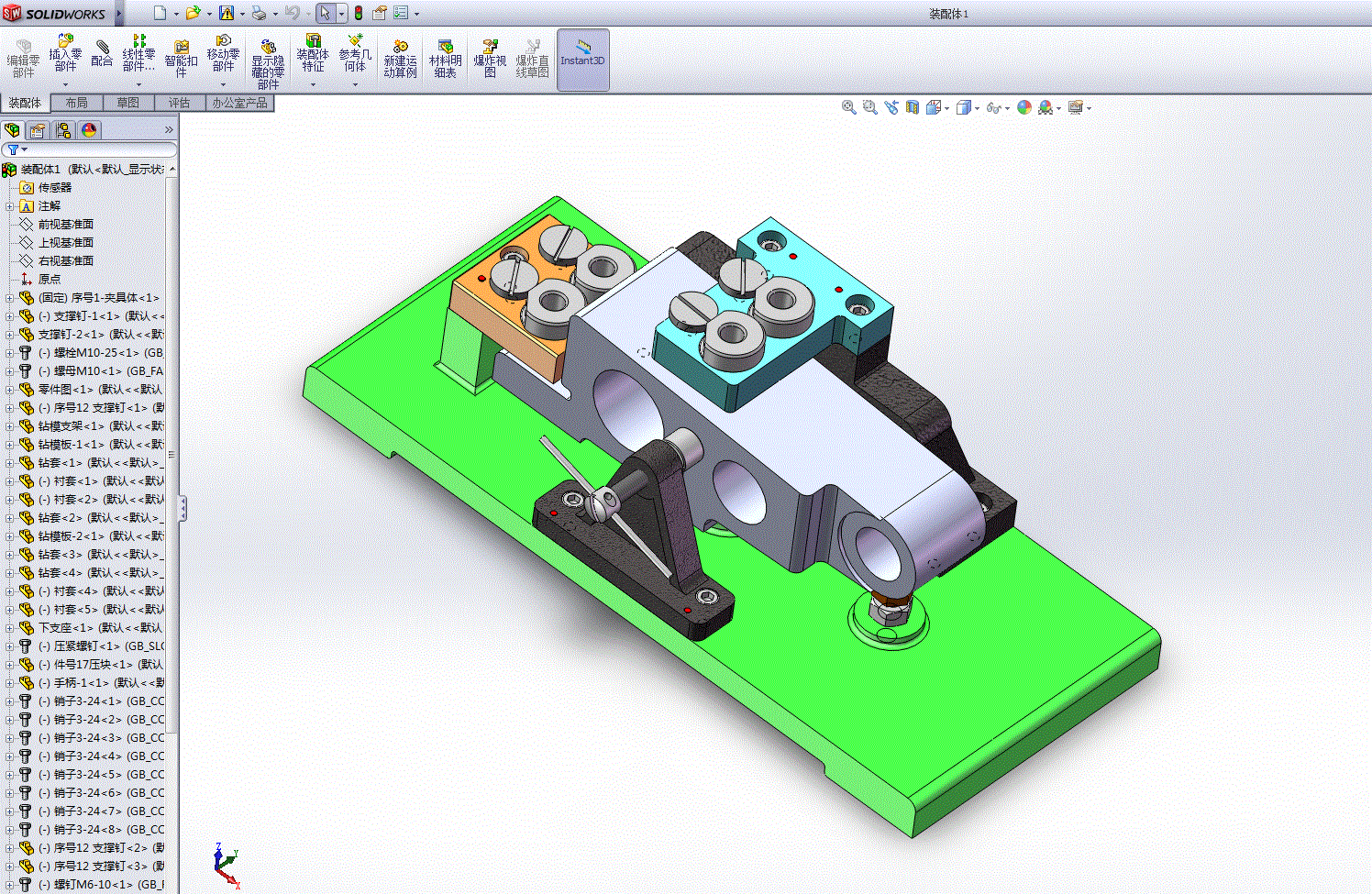This screenshot has width=1372, height=894.
Task: Switch to the 评估 ribbon tab
Action: coord(180,103)
